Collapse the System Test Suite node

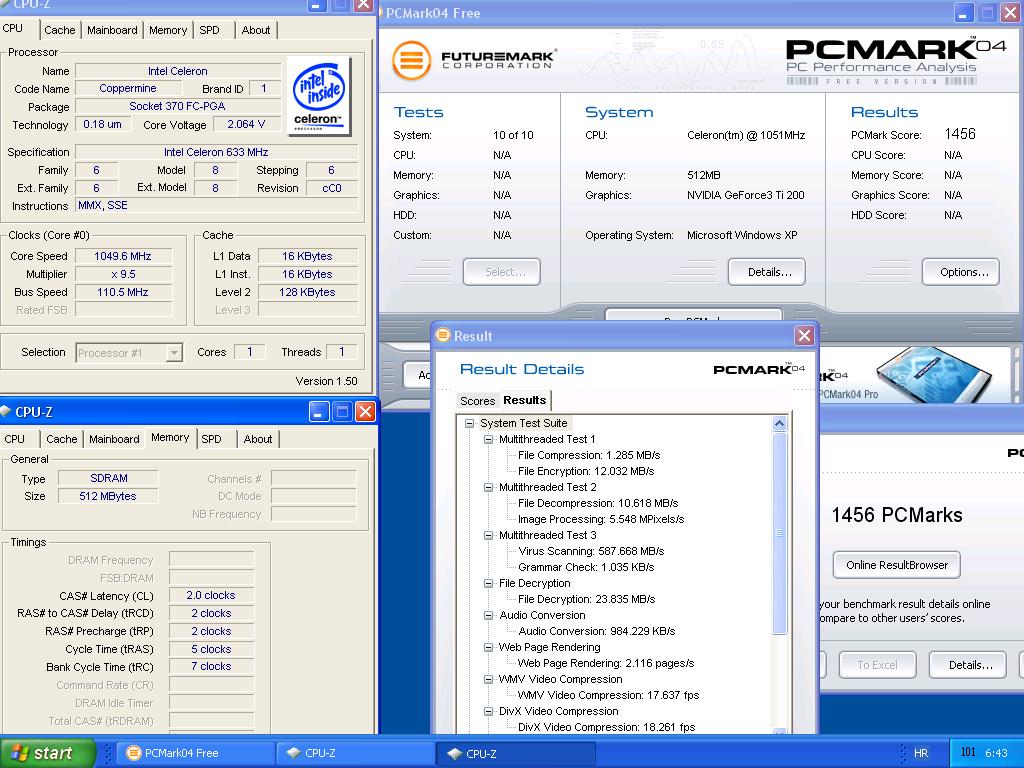point(469,423)
